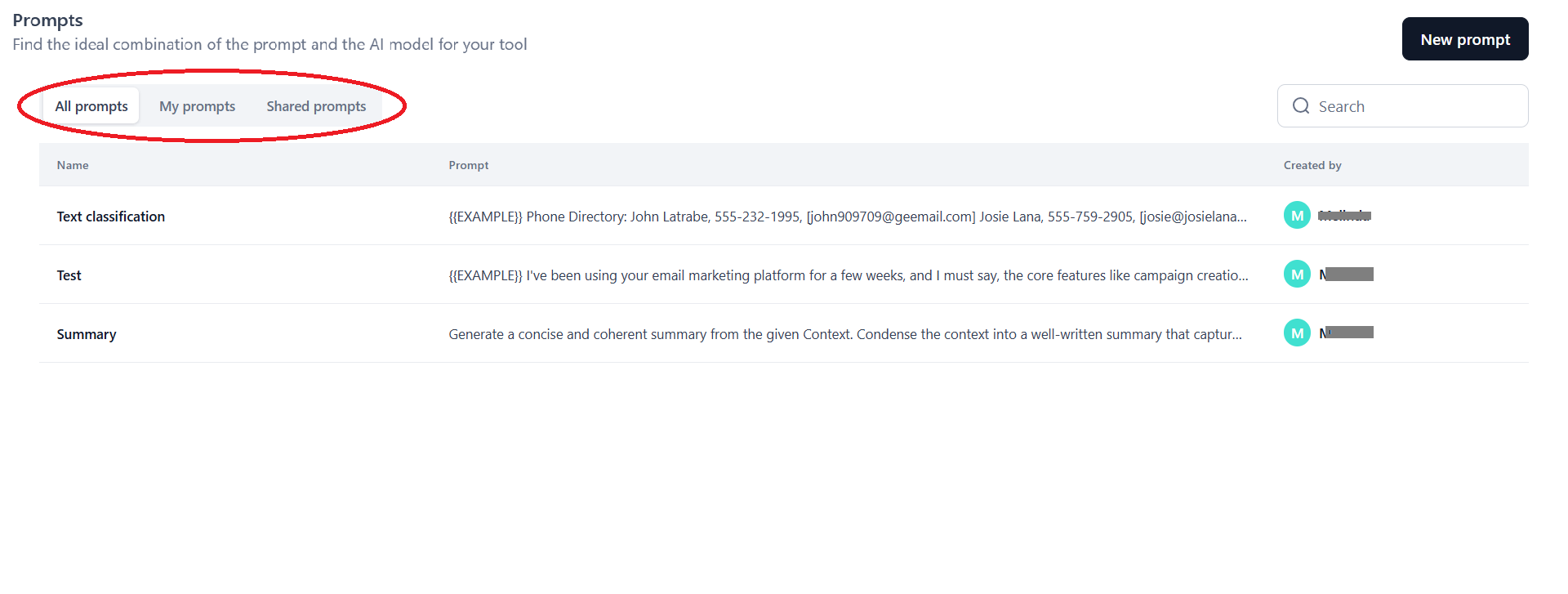Open the My prompts tab

click(197, 106)
